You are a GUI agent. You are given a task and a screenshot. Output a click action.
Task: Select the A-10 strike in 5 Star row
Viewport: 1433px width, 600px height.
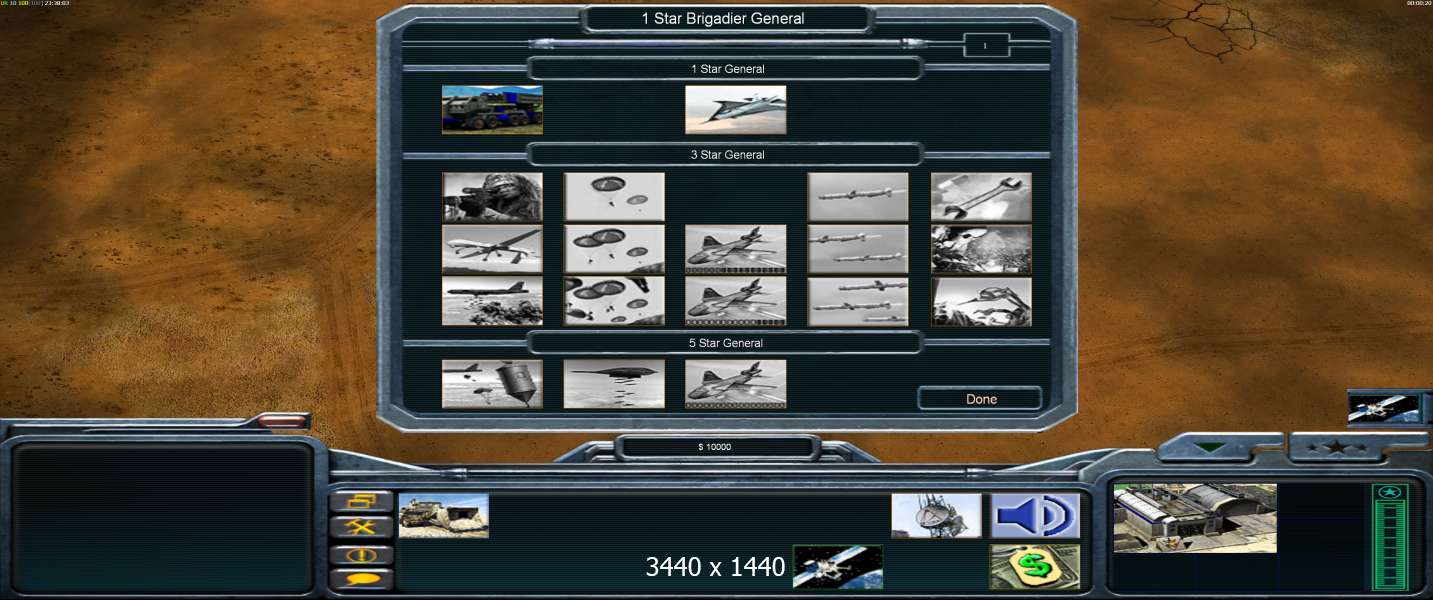pos(735,384)
